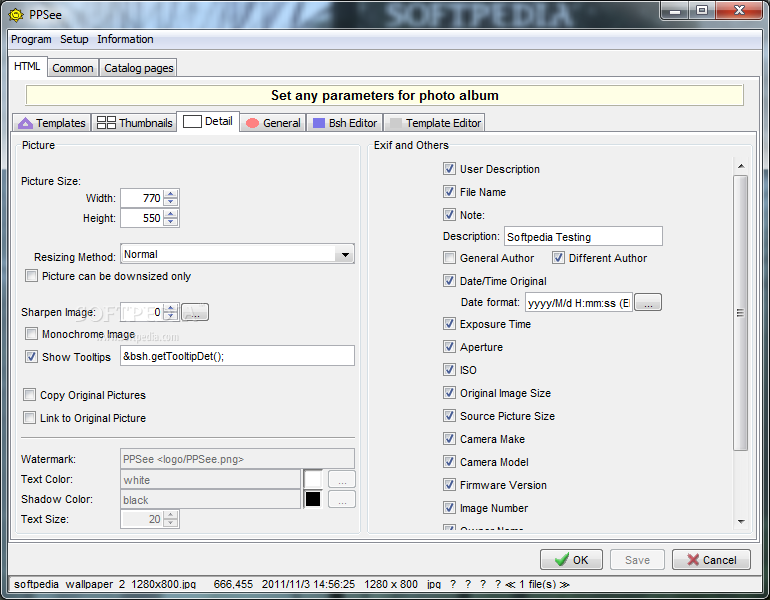Increase Picture Height with the up arrow
770x600 pixels.
click(x=170, y=214)
